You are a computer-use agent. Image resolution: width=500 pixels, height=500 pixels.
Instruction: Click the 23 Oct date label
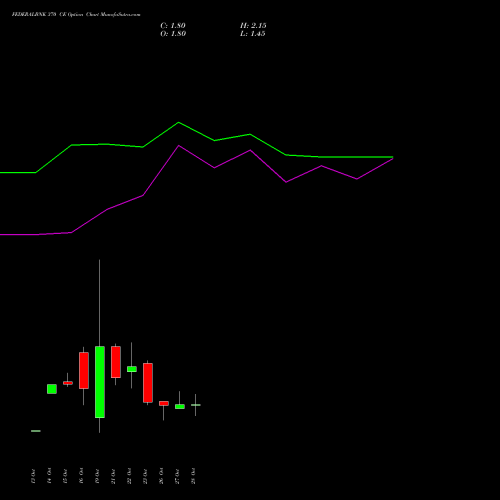(145, 476)
